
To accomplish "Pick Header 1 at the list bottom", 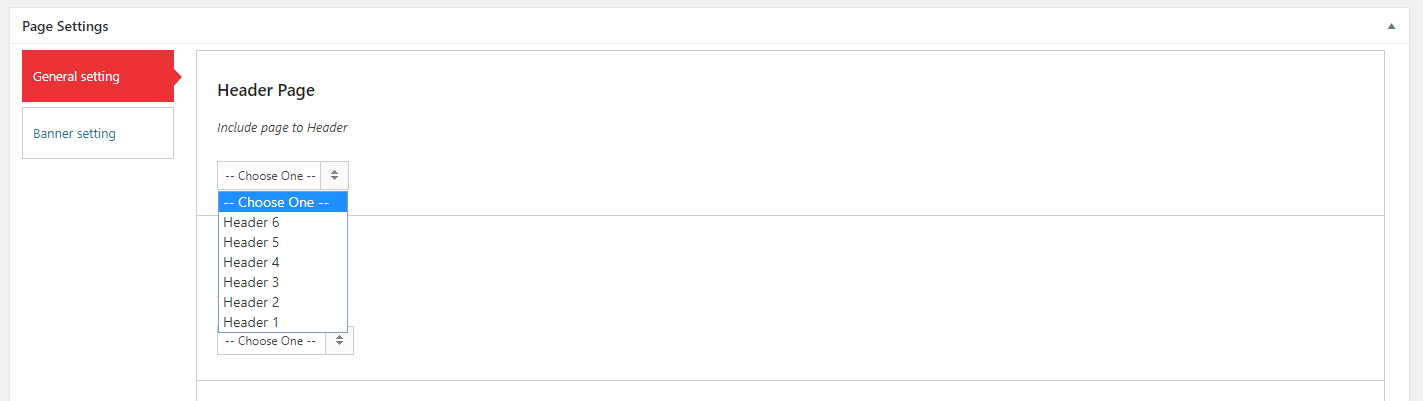I will pos(283,322).
